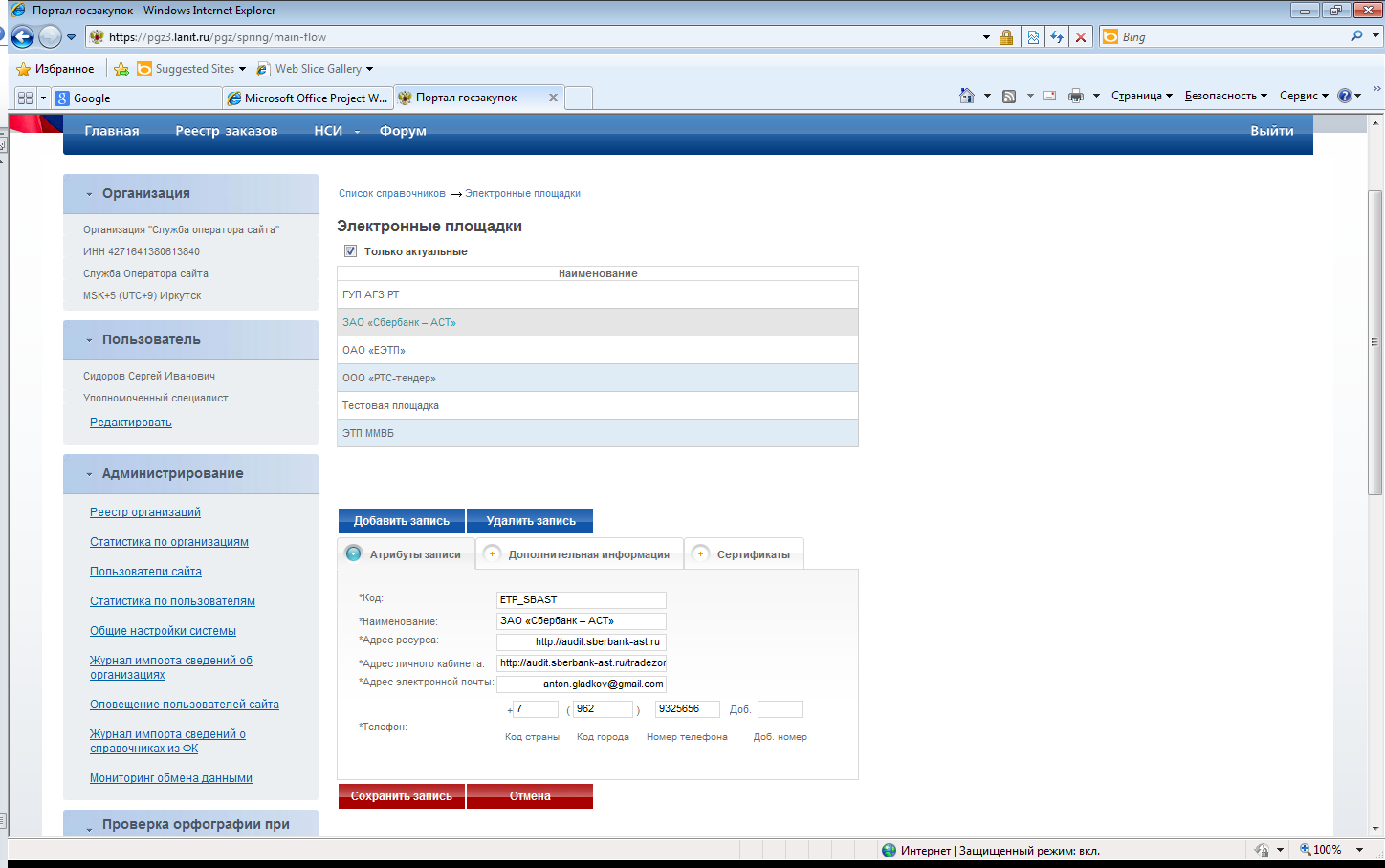Switch to the Сертификаты tab

744,554
